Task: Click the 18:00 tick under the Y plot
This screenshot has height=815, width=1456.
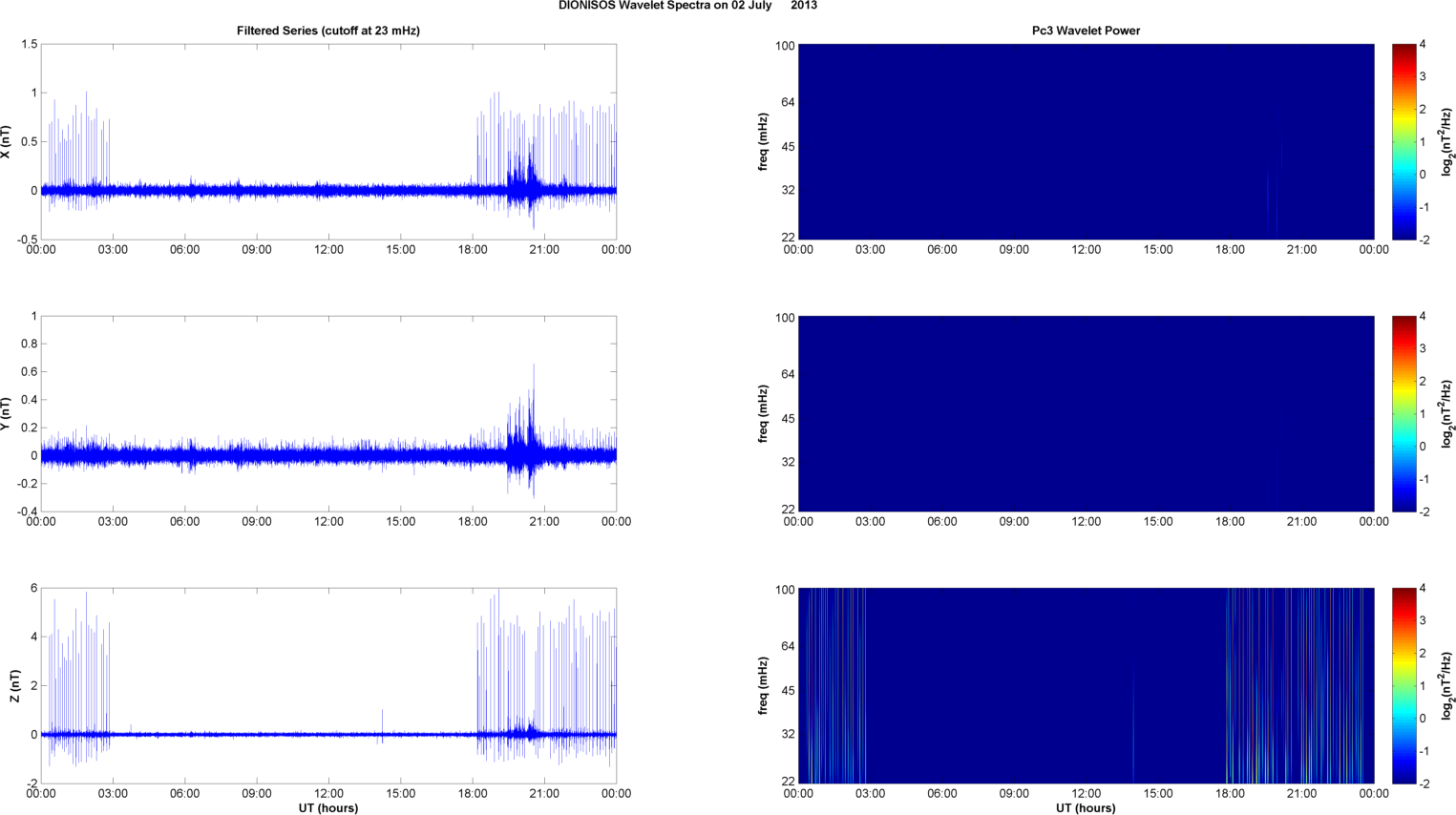Action: coord(473,522)
